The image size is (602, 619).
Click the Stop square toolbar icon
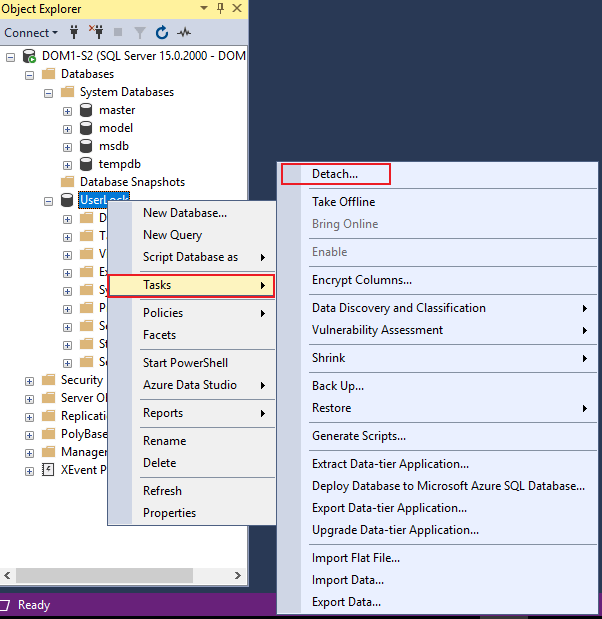click(x=118, y=32)
